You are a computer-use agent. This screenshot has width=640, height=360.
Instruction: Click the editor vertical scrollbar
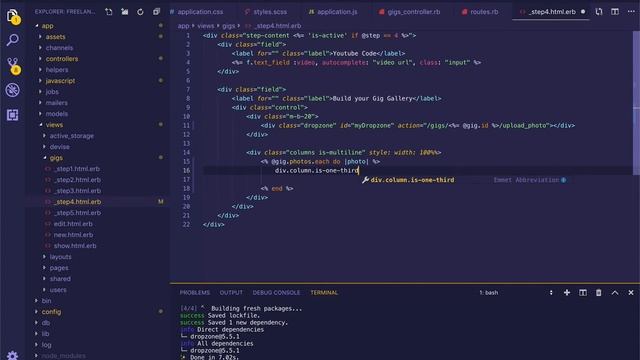(x=636, y=102)
